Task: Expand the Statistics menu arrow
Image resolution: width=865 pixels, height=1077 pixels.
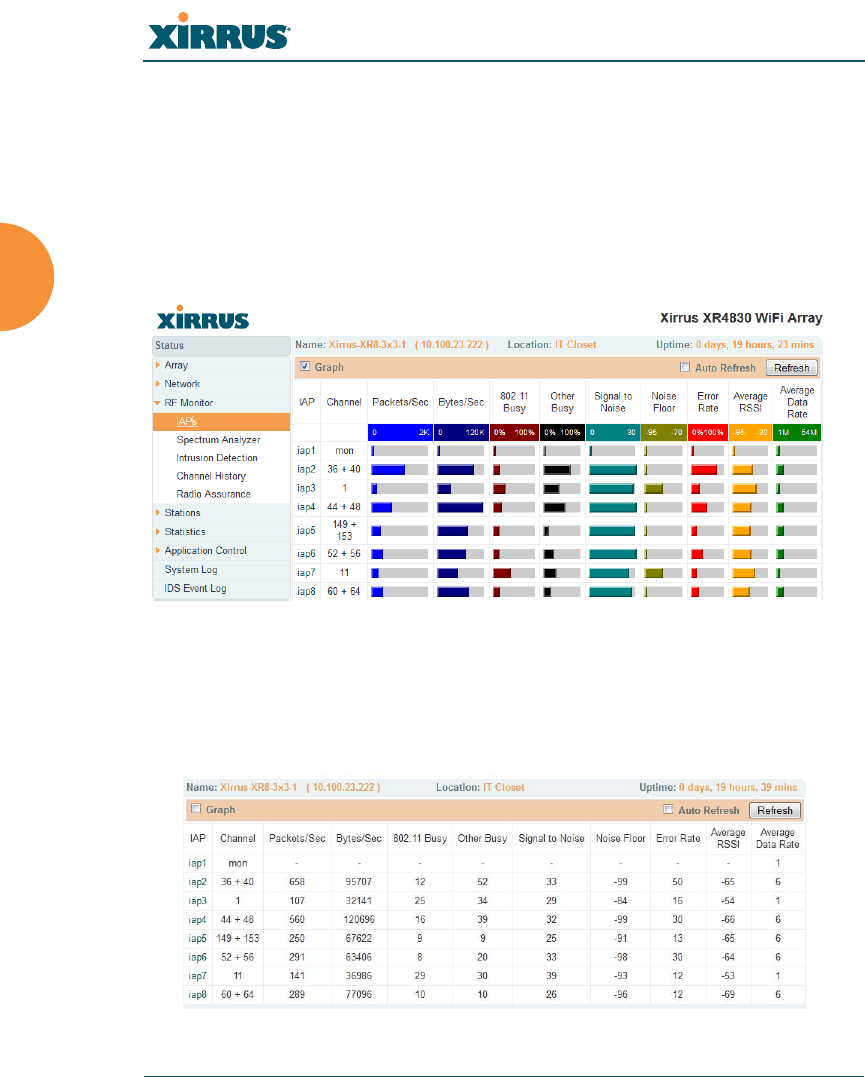Action: click(x=158, y=531)
